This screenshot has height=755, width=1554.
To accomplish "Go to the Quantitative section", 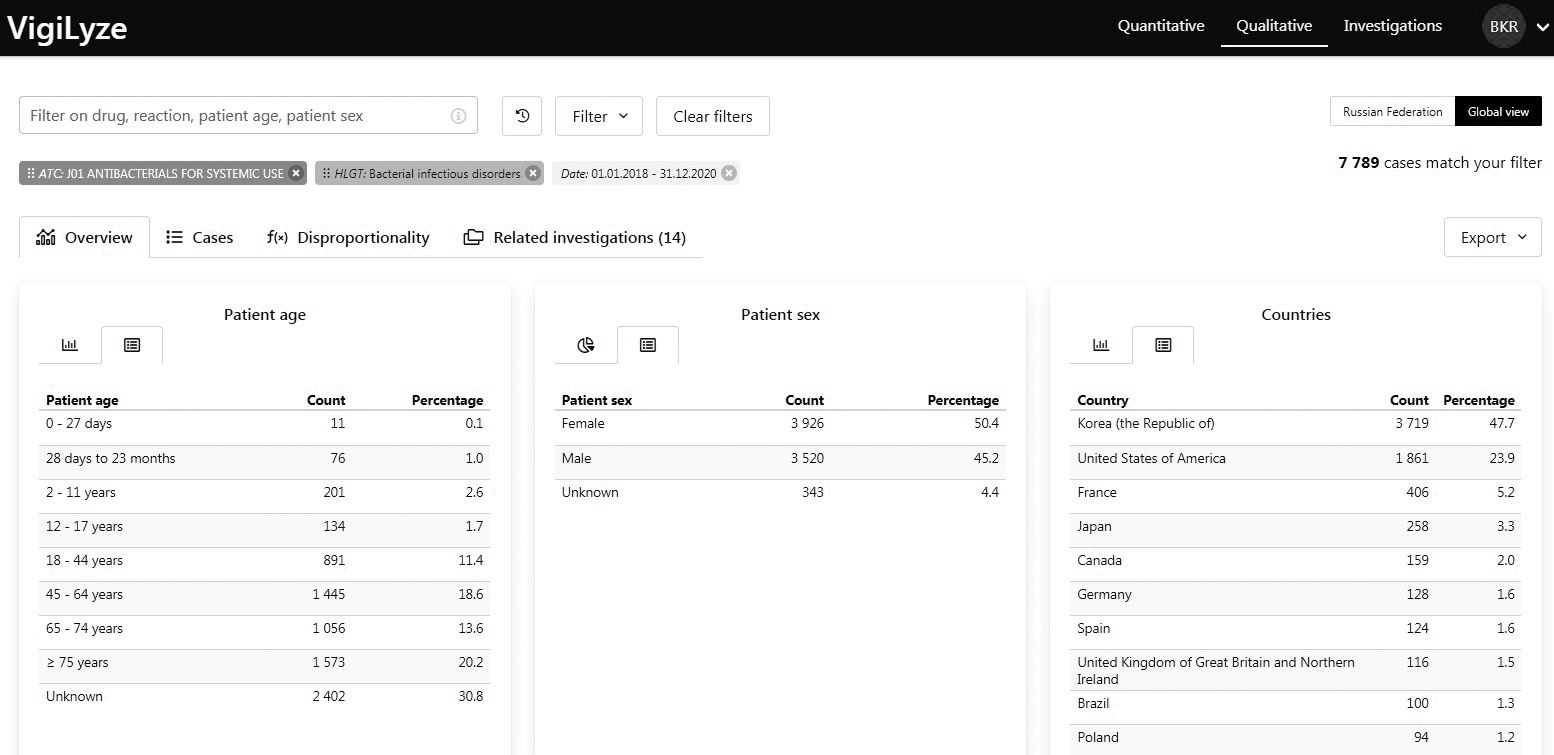I will pos(1160,26).
